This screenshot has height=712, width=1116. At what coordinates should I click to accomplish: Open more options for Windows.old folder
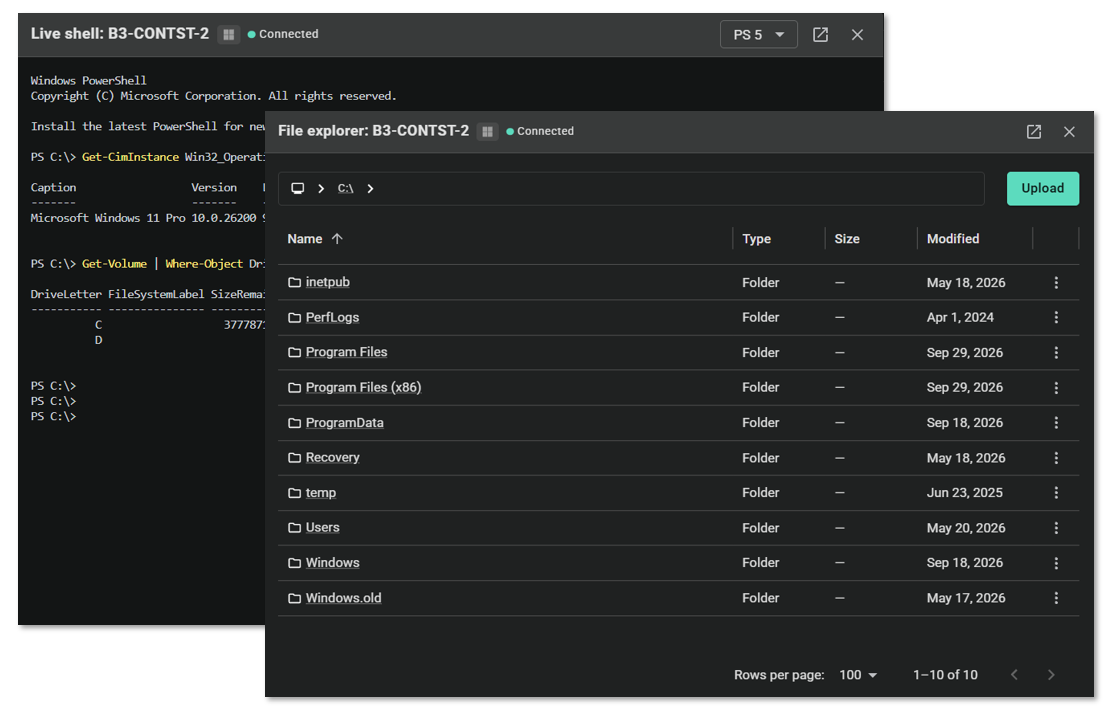pos(1056,598)
